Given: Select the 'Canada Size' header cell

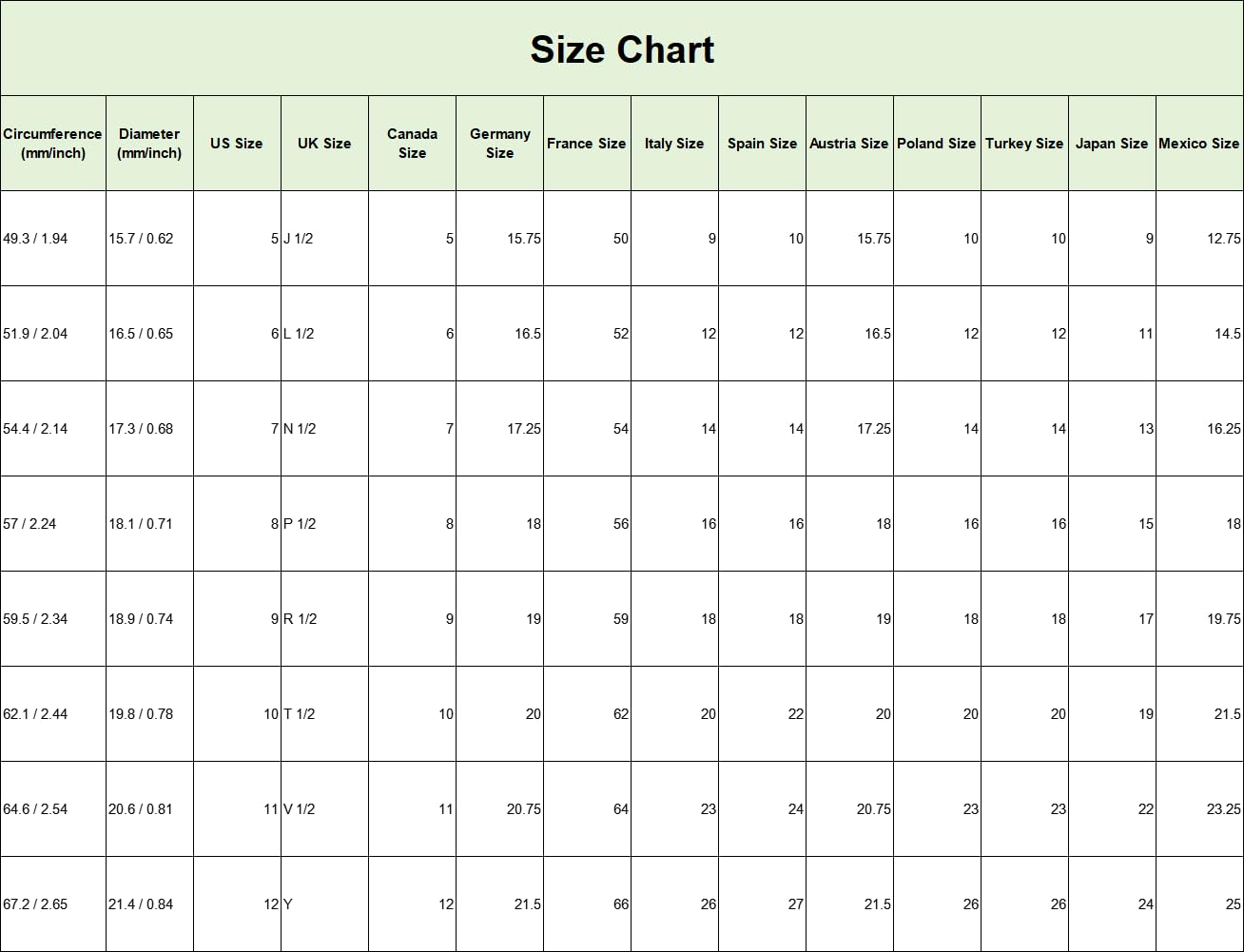Looking at the screenshot, I should pyautogui.click(x=412, y=144).
